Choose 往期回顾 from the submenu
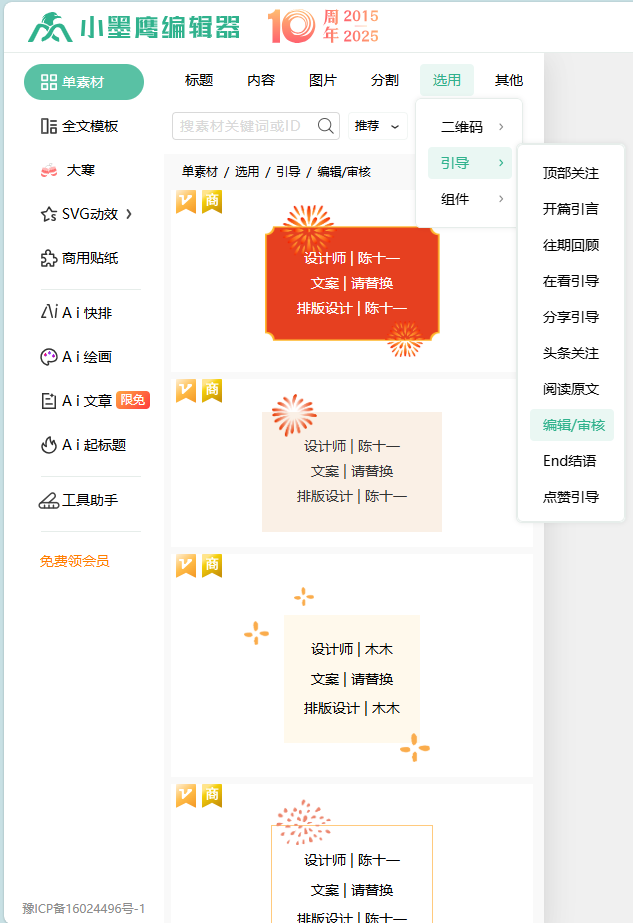 coord(571,245)
